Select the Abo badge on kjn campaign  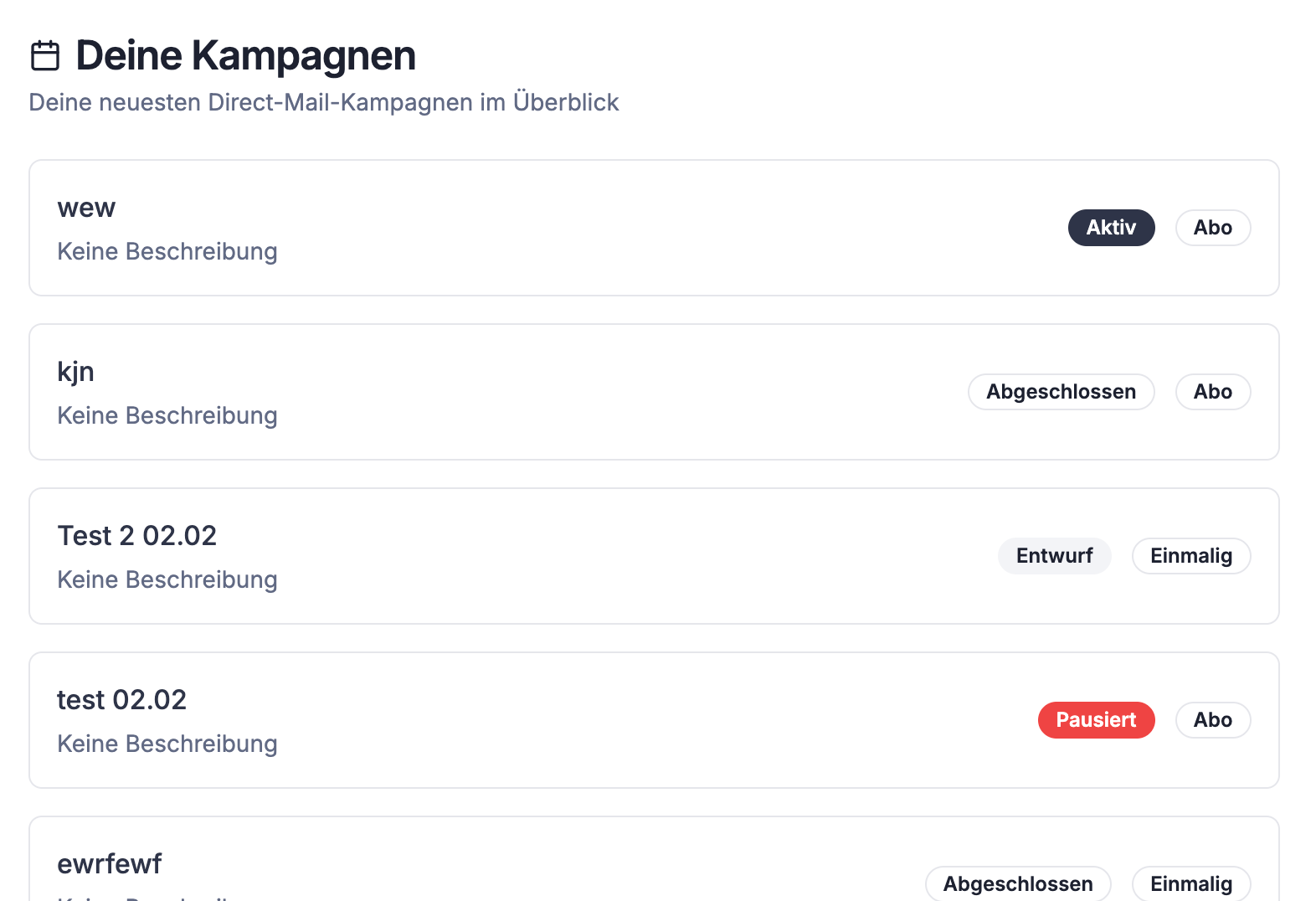(x=1212, y=392)
